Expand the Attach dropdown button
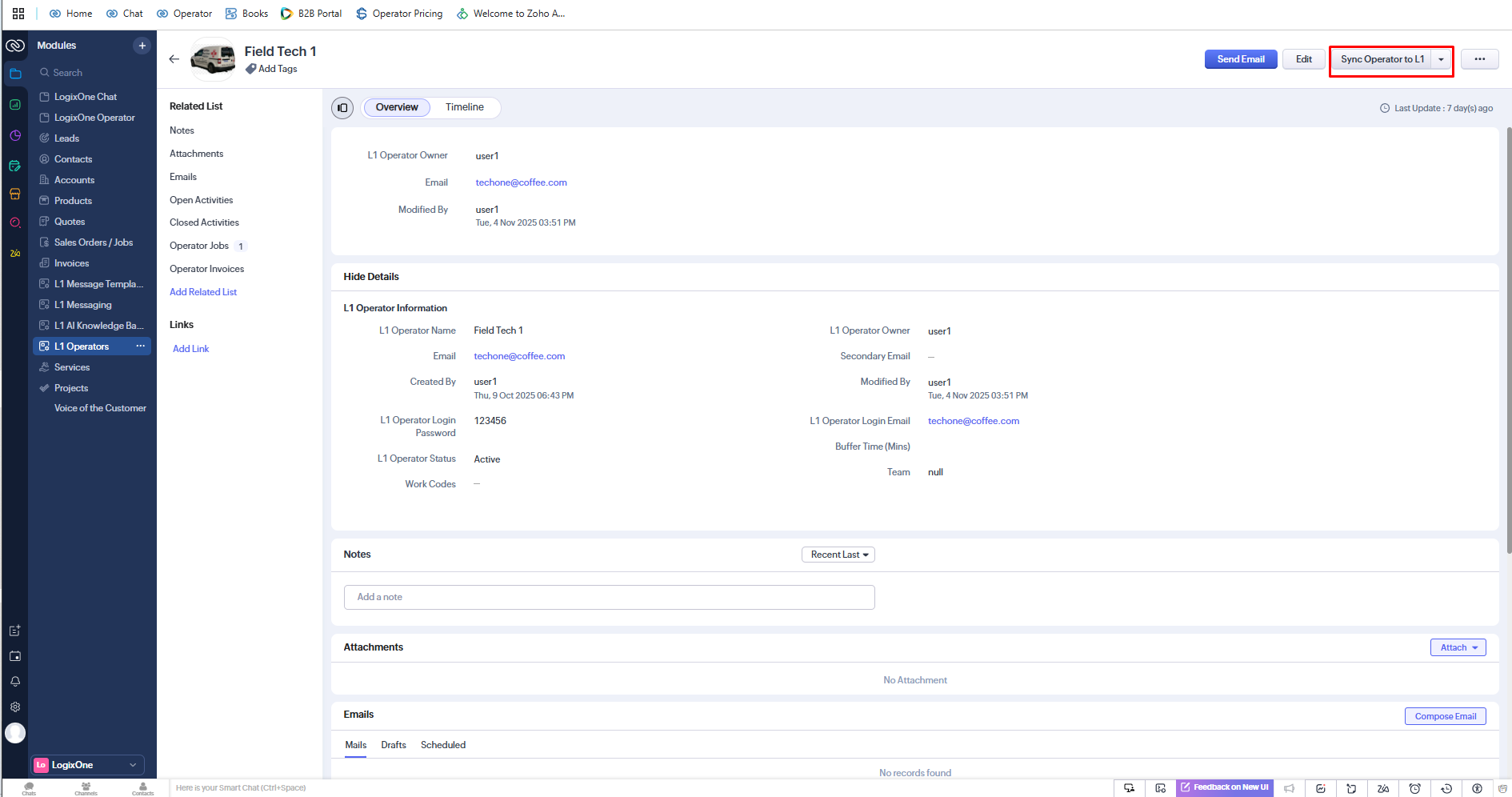Screen dimensions: 1512x797 1458,647
